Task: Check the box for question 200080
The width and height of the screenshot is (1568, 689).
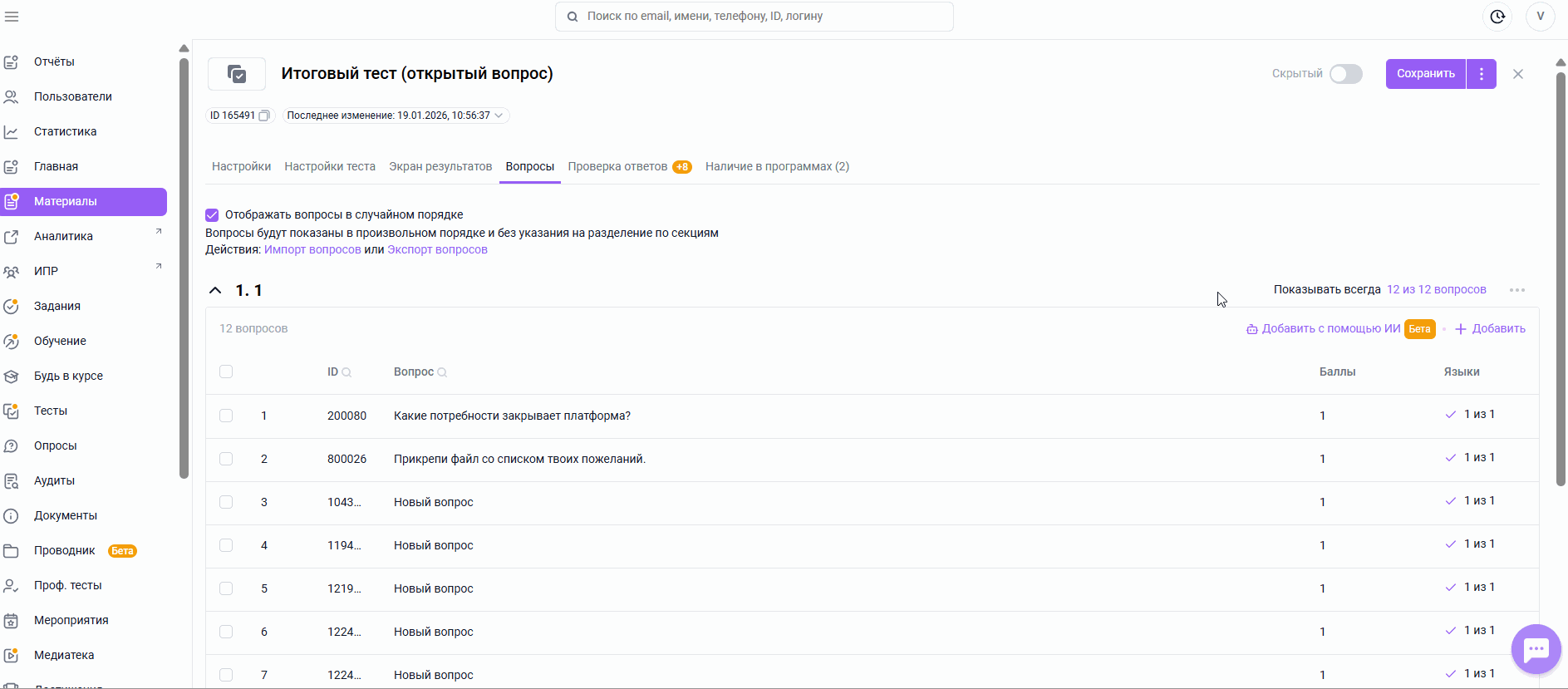Action: 226,416
